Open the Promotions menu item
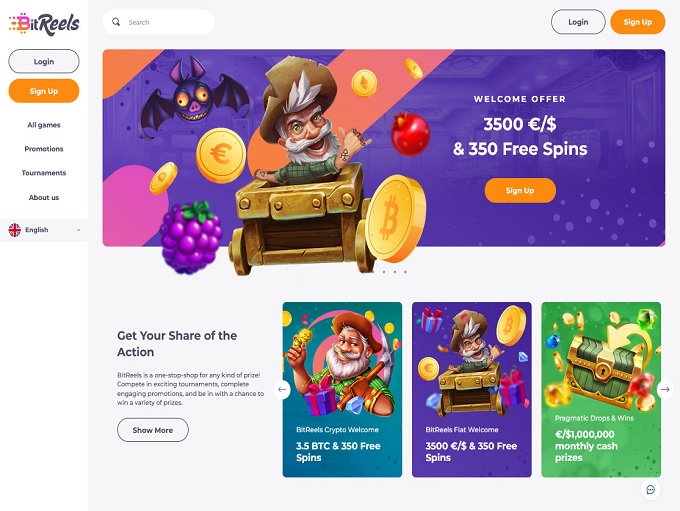Viewport: 680px width, 511px height. (x=44, y=149)
